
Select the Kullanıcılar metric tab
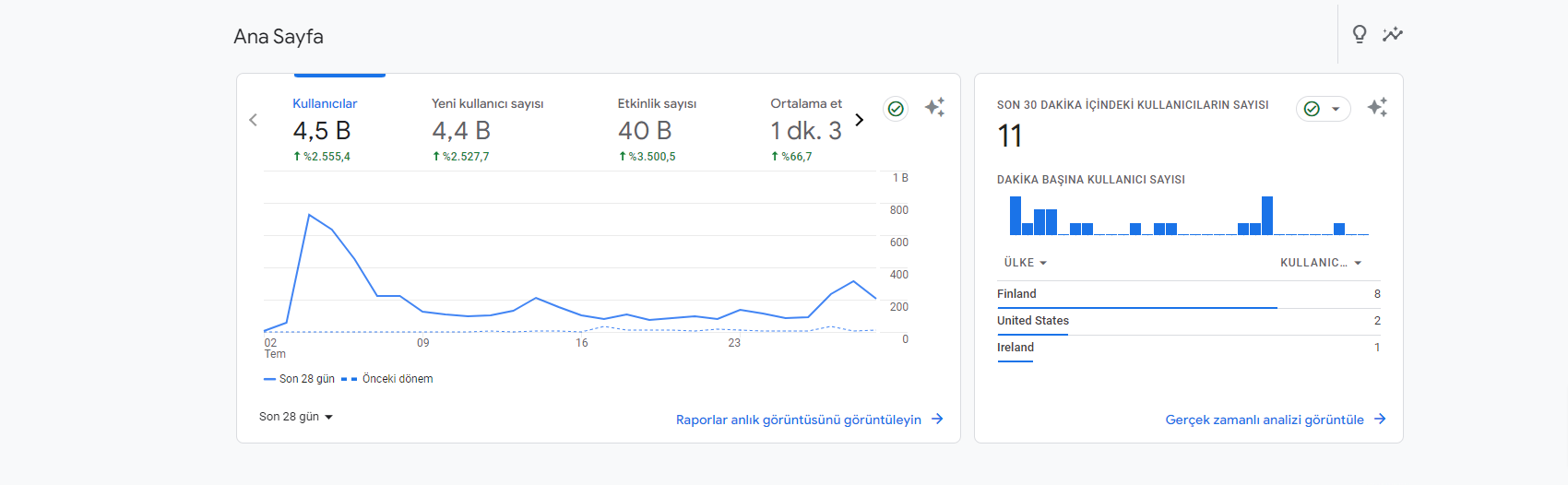tap(325, 129)
